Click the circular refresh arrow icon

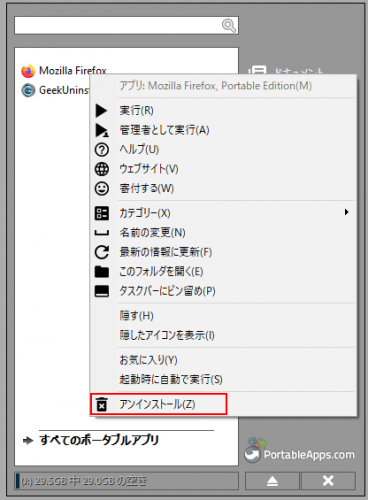[x=102, y=252]
